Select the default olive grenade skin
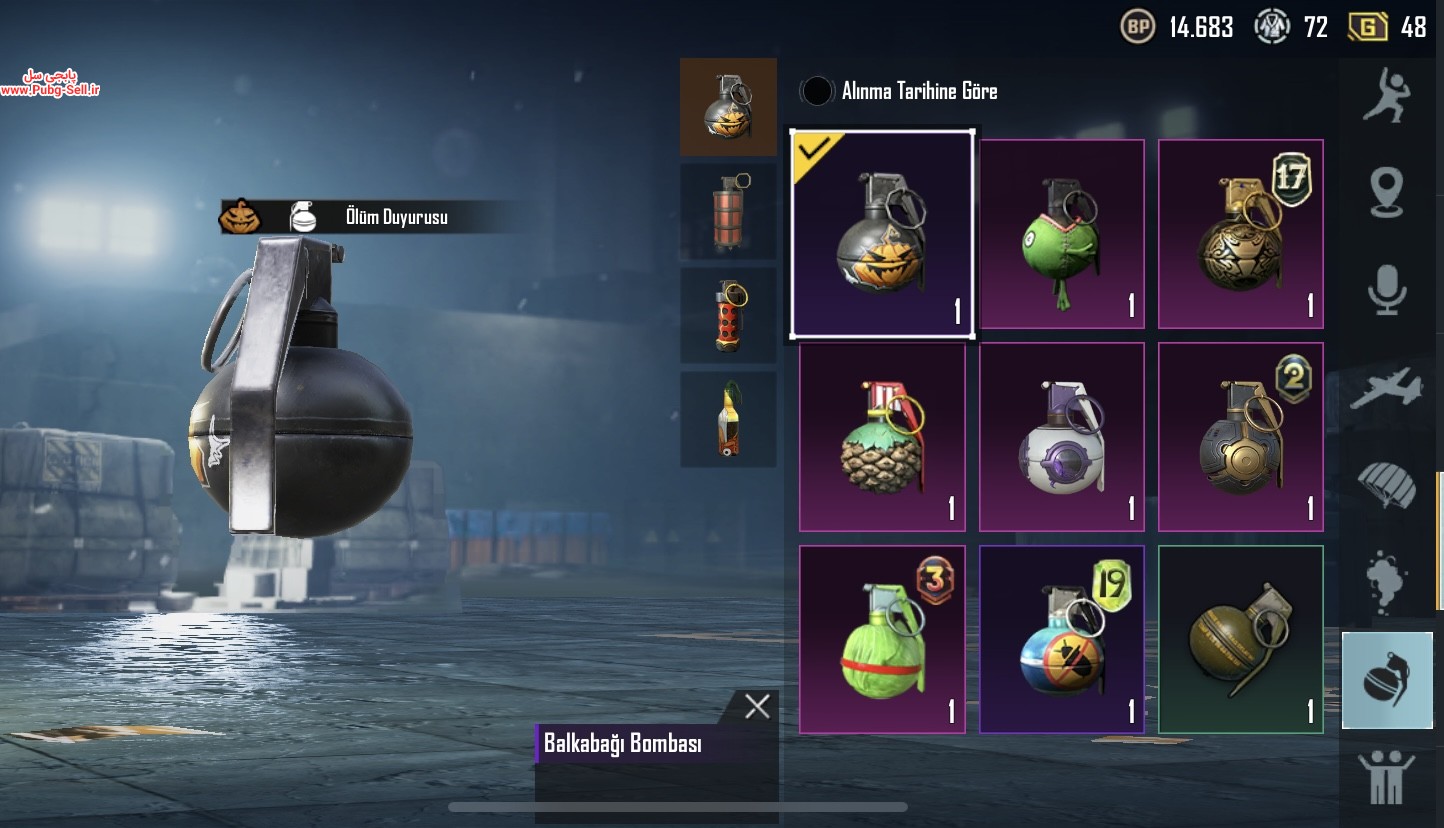The width and height of the screenshot is (1444, 828). pyautogui.click(x=1241, y=639)
